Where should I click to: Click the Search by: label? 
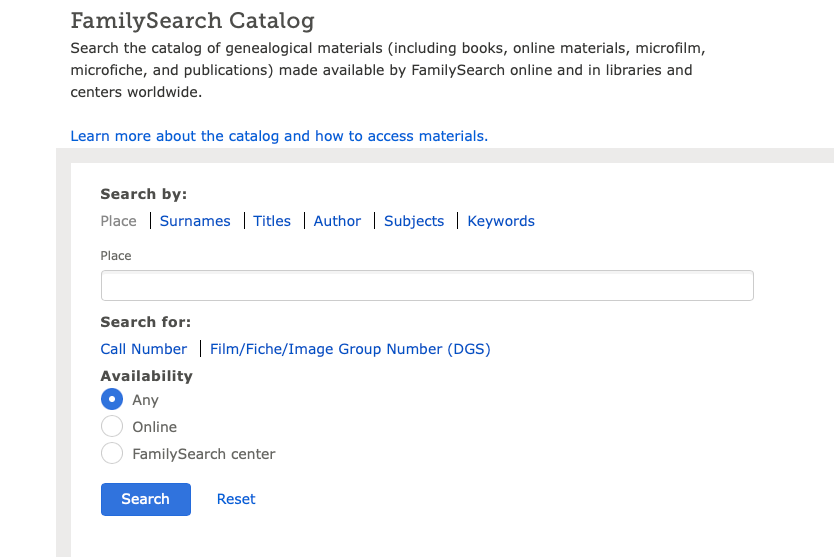pos(144,194)
